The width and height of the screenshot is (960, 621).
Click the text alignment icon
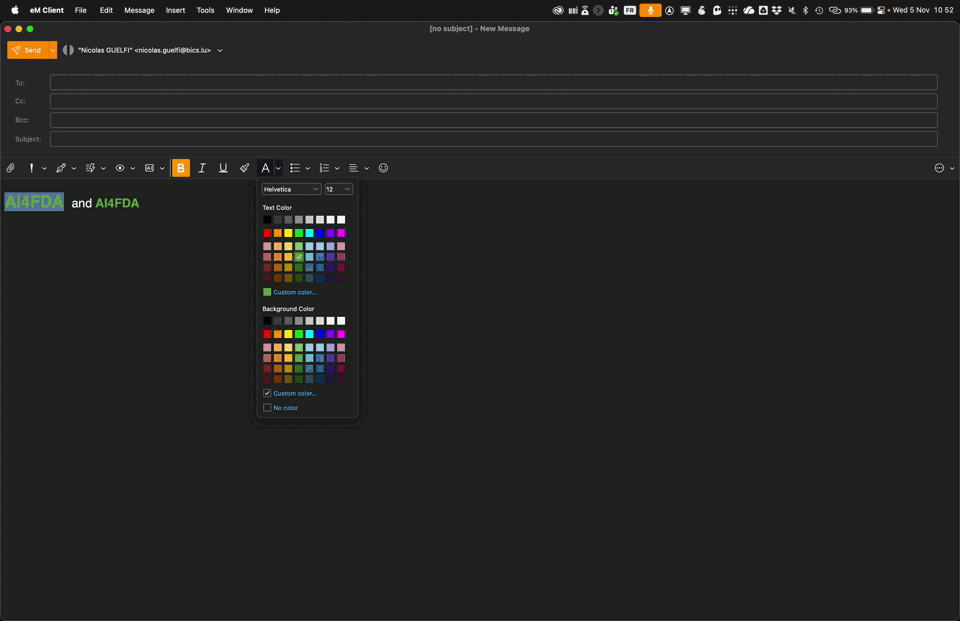click(353, 168)
